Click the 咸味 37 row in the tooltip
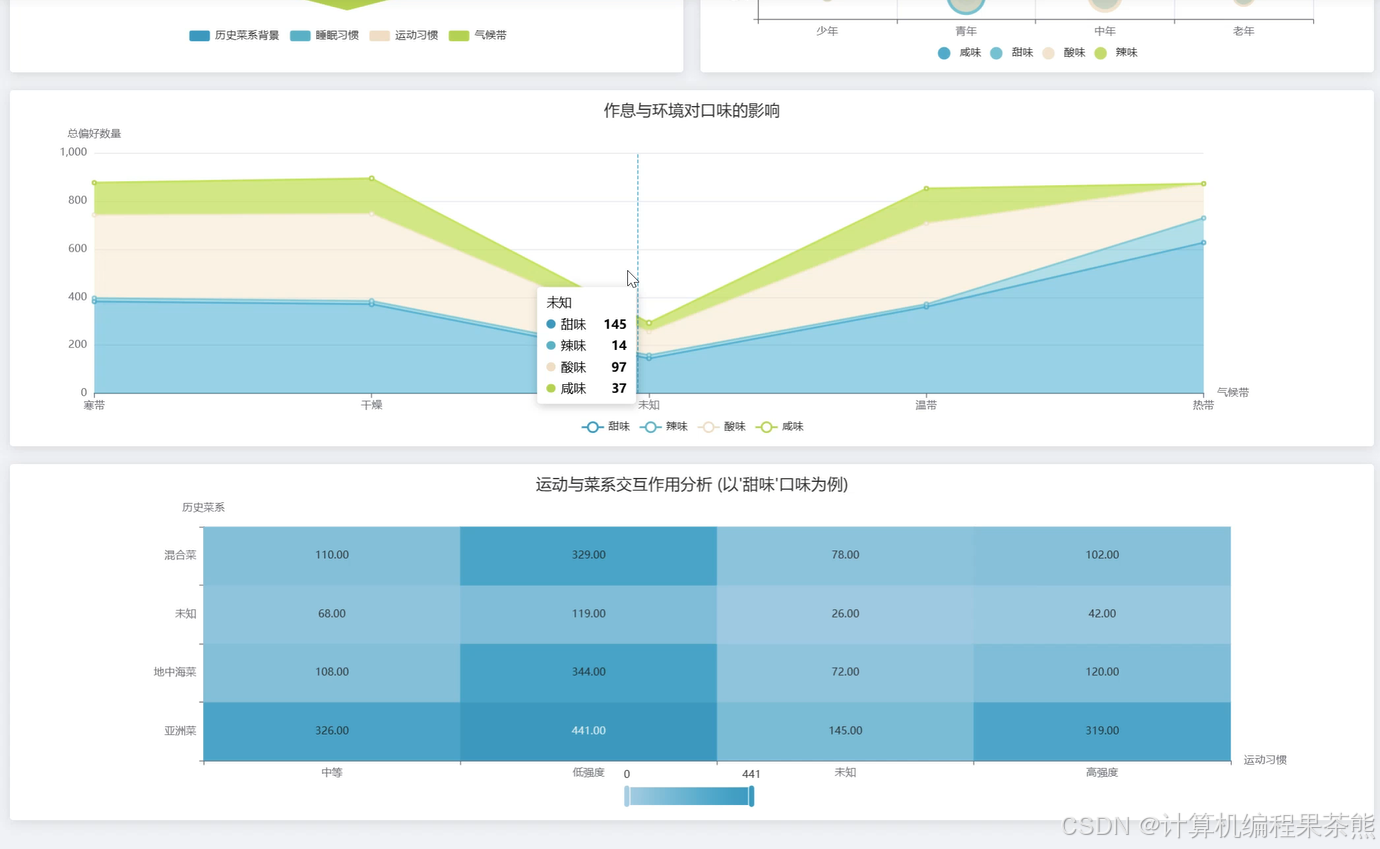This screenshot has width=1380, height=849. click(586, 389)
